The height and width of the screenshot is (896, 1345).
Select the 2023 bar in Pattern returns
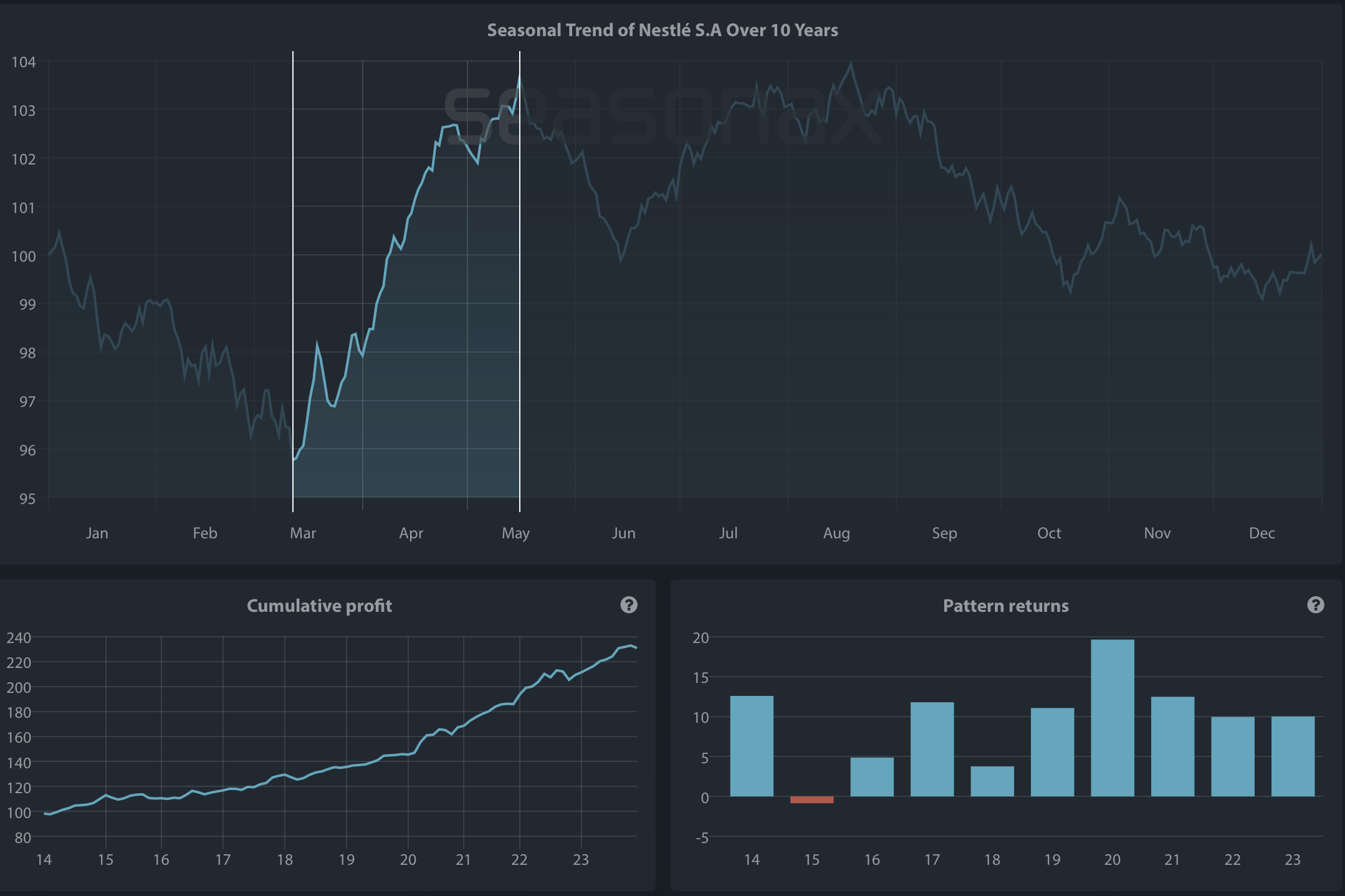click(1293, 756)
